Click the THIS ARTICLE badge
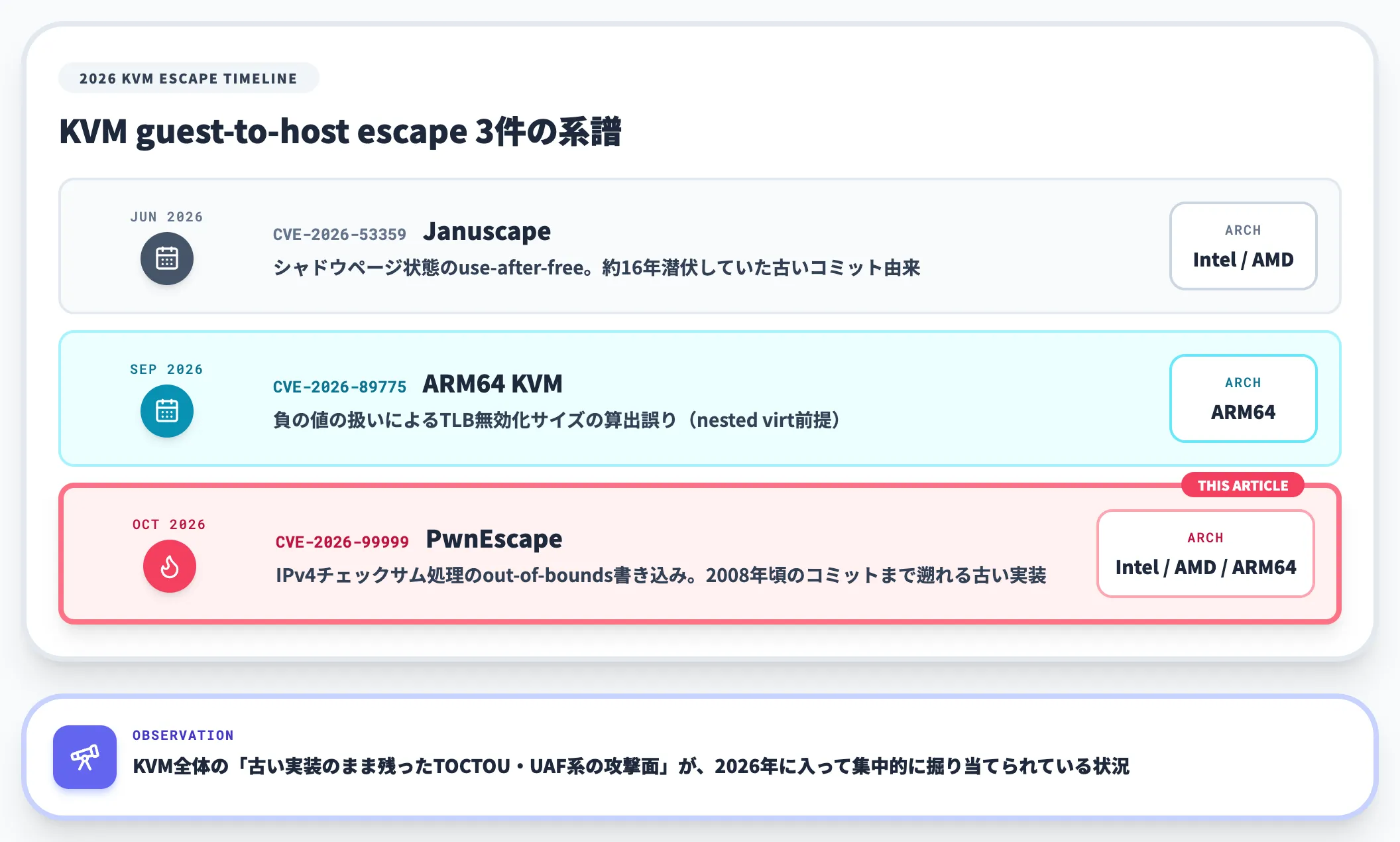This screenshot has height=842, width=1400. (1243, 485)
